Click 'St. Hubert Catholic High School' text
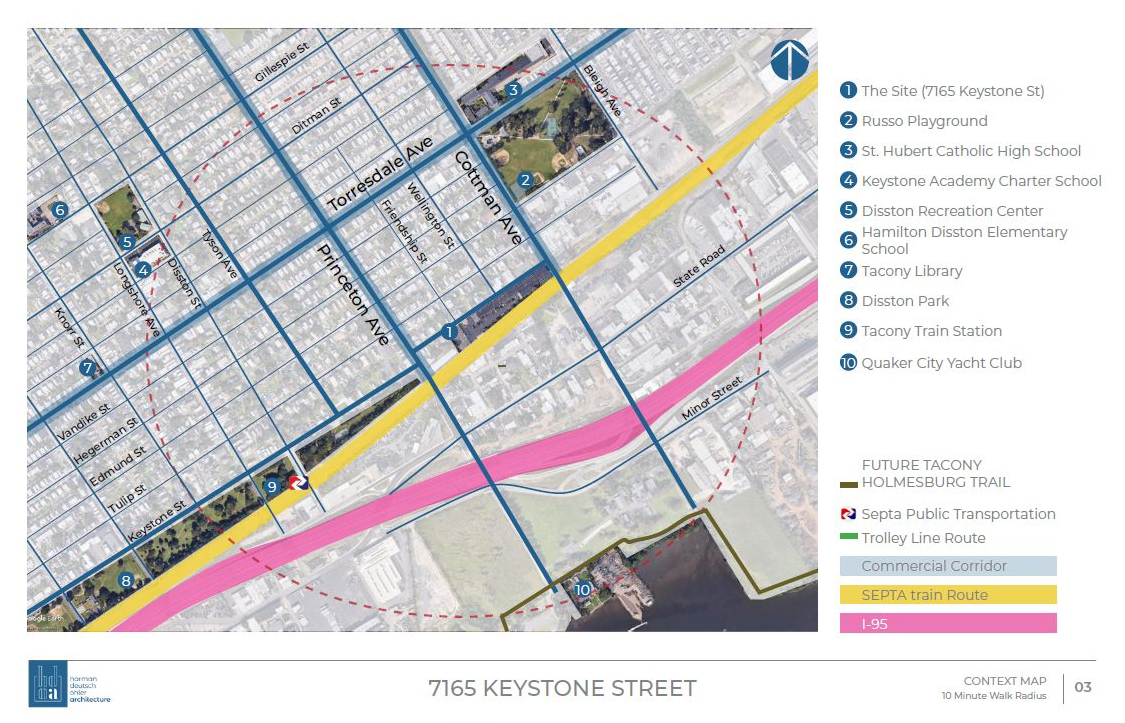1125x723 pixels. tap(971, 151)
